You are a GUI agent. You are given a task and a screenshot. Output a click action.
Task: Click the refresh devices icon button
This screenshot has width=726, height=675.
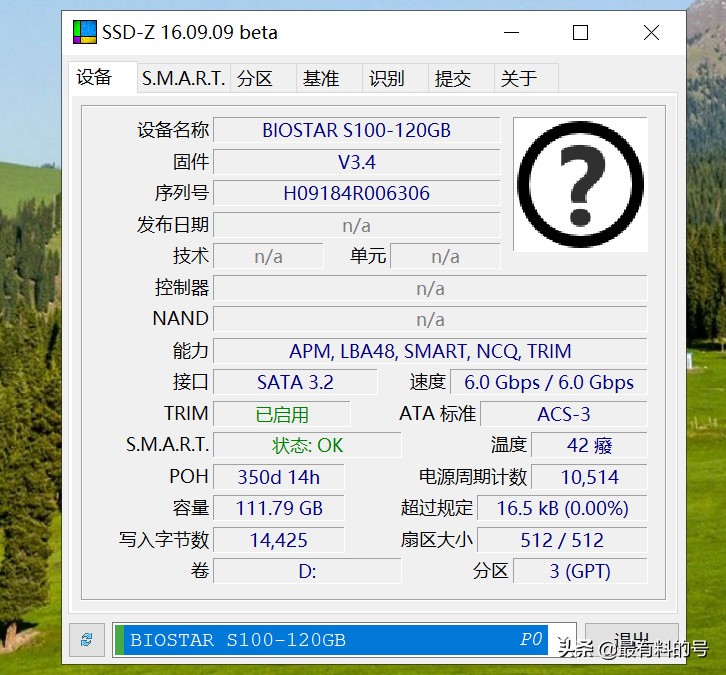coord(87,640)
